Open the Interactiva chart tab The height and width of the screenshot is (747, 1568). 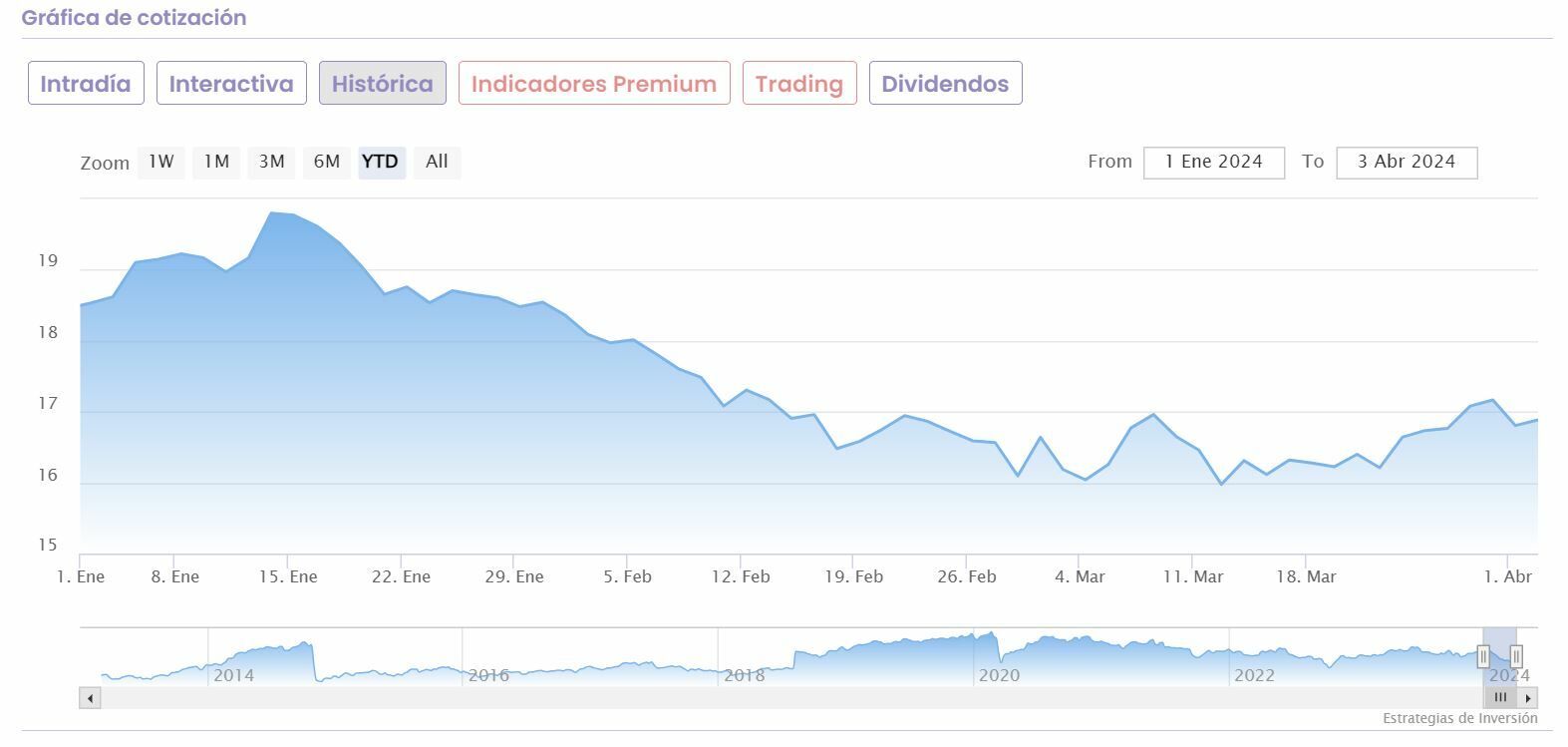[231, 83]
